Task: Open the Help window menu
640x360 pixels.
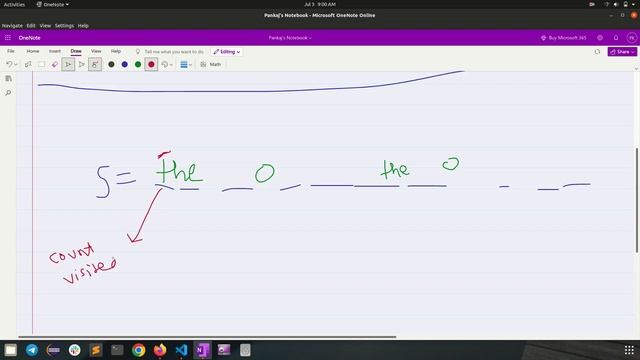Action: pyautogui.click(x=83, y=26)
